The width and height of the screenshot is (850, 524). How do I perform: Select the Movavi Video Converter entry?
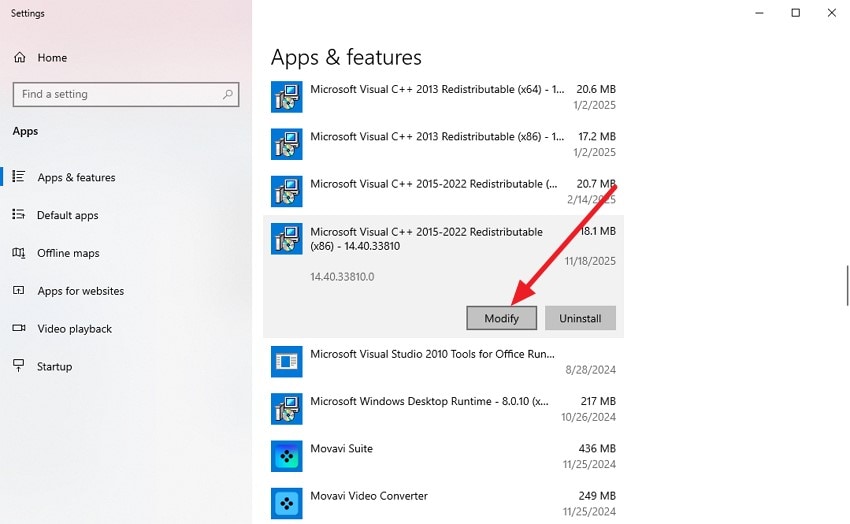[443, 503]
